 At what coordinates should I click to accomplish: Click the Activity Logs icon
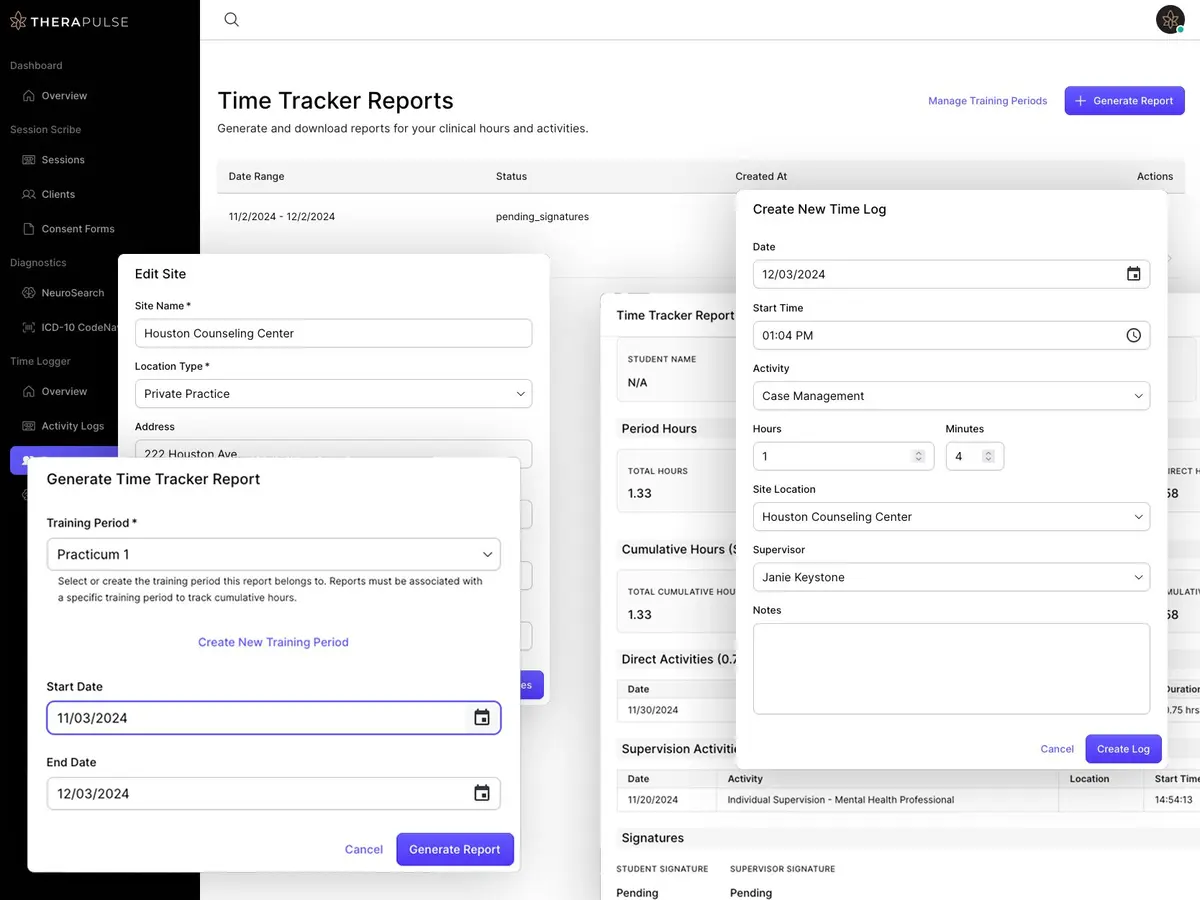pyautogui.click(x=29, y=426)
